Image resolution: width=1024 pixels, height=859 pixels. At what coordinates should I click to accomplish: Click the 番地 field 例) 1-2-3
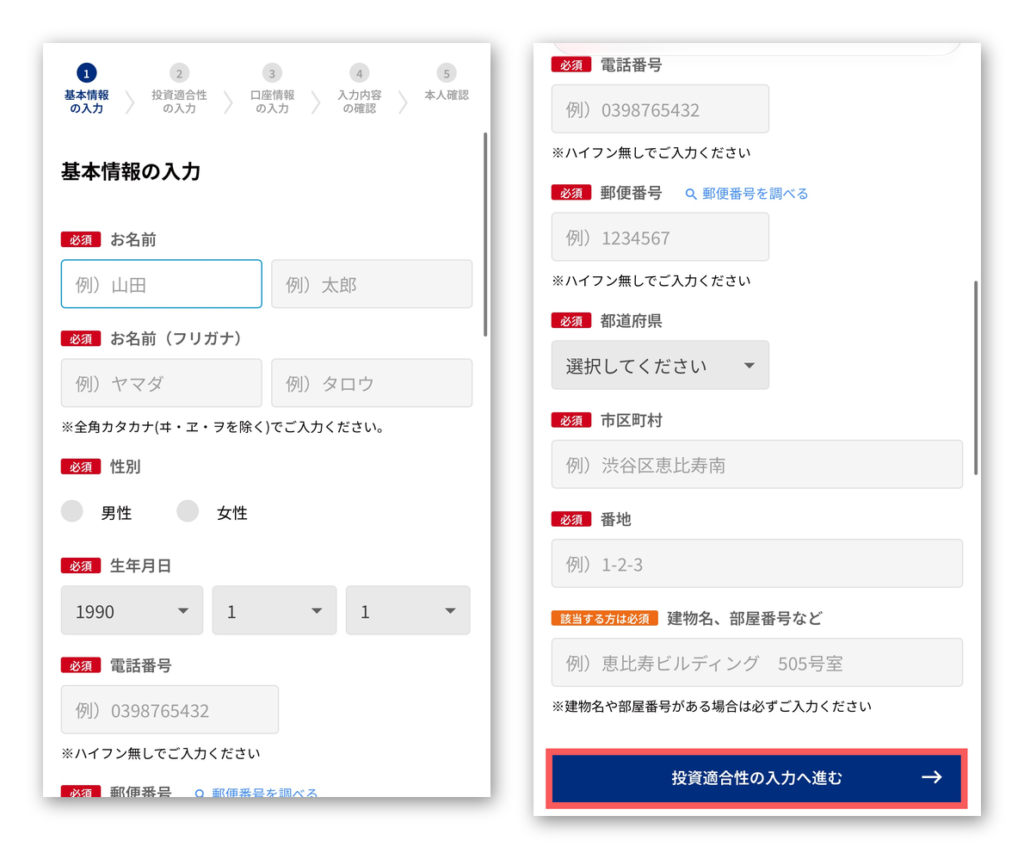pyautogui.click(x=757, y=564)
